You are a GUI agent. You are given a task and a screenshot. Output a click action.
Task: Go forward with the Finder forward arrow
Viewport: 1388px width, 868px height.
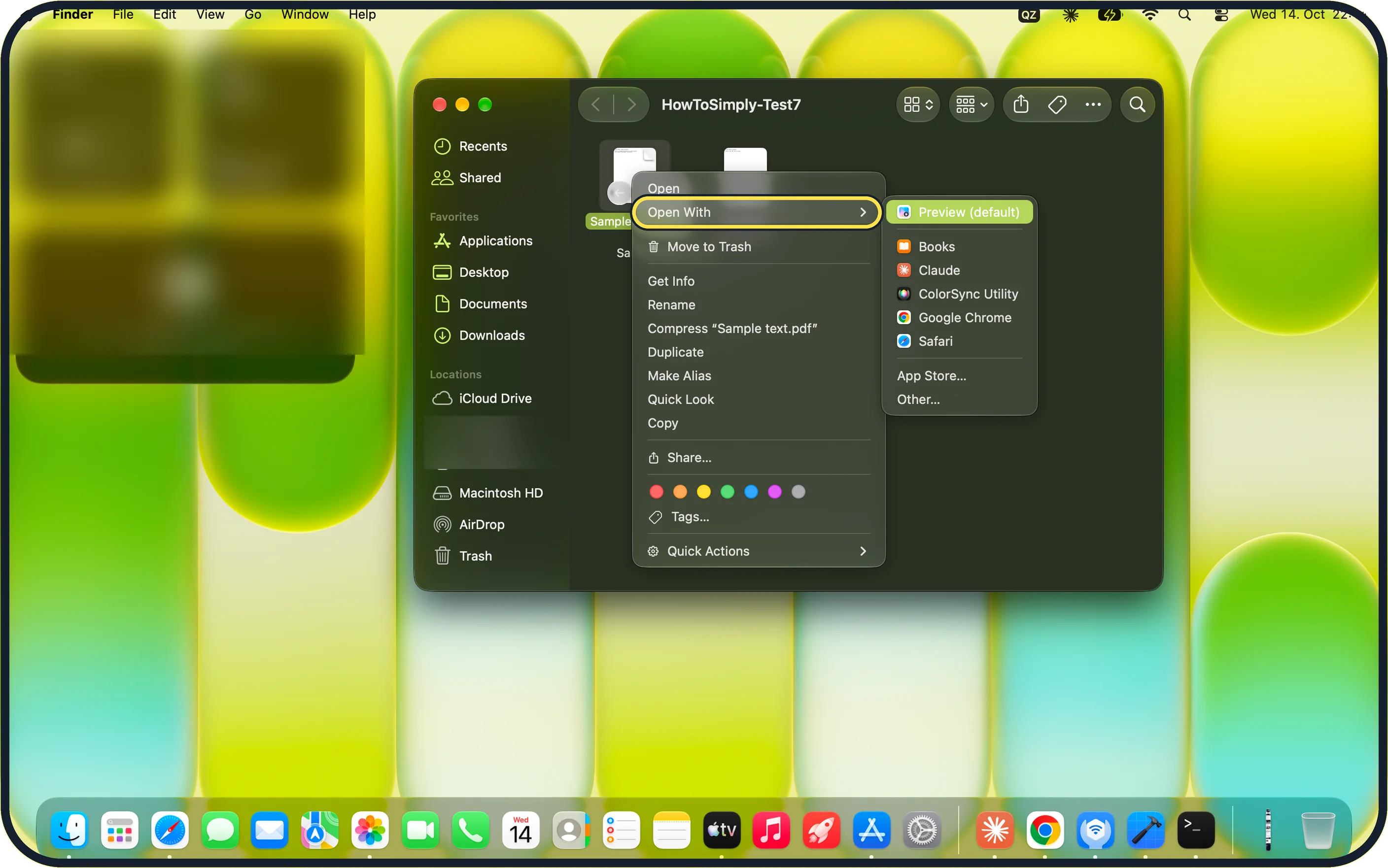632,104
